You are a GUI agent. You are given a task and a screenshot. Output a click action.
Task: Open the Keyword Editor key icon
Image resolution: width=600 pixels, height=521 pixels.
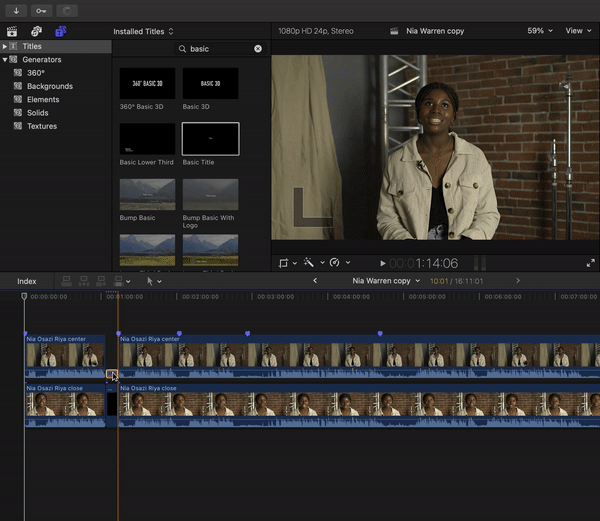coord(41,10)
